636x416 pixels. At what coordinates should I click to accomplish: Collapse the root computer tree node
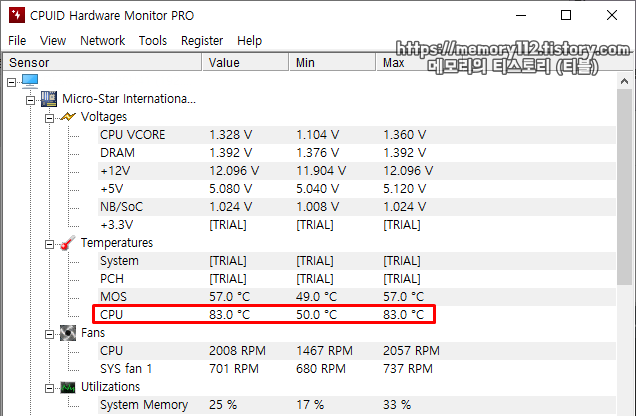click(x=11, y=82)
